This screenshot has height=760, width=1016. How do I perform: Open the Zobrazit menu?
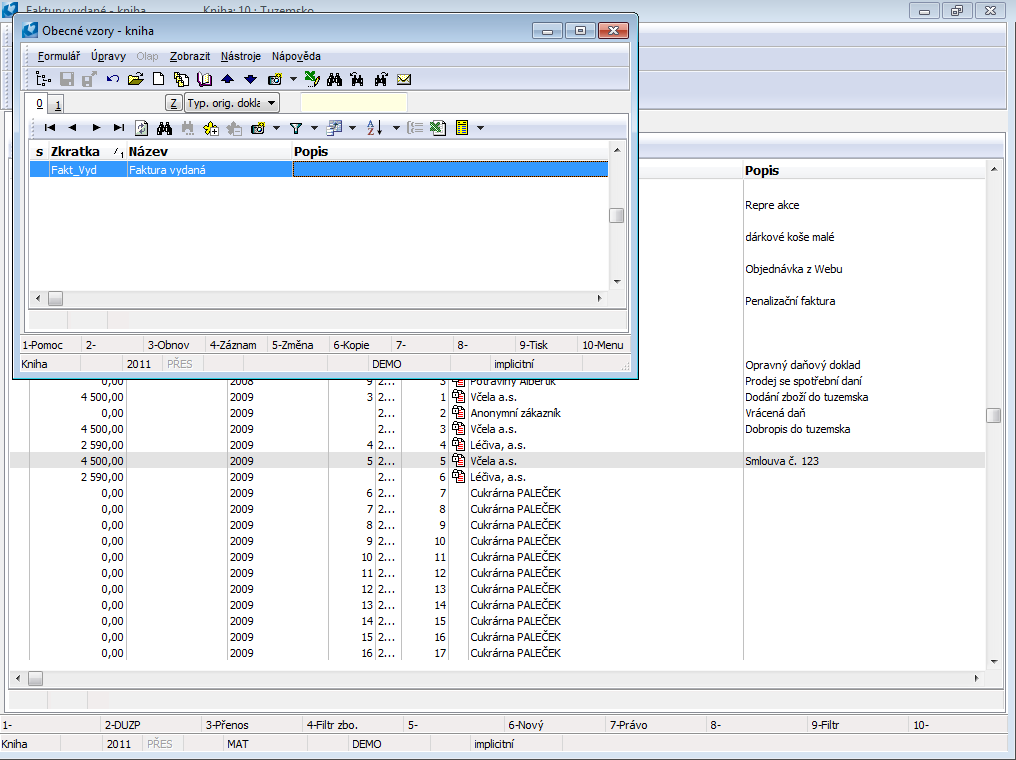(190, 56)
